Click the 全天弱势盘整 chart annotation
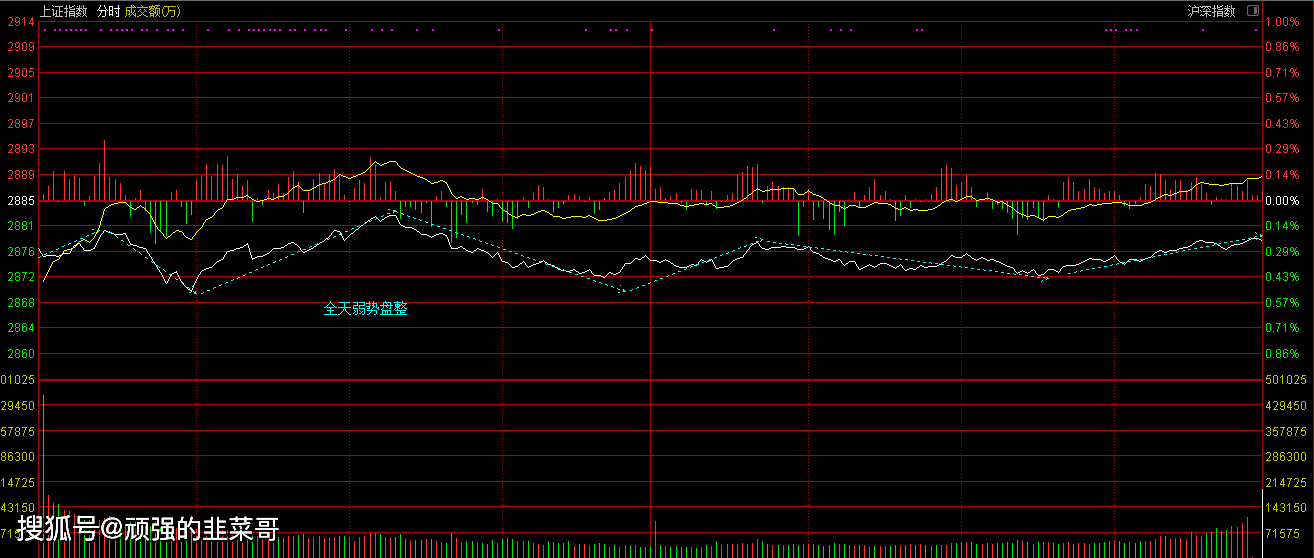 365,309
